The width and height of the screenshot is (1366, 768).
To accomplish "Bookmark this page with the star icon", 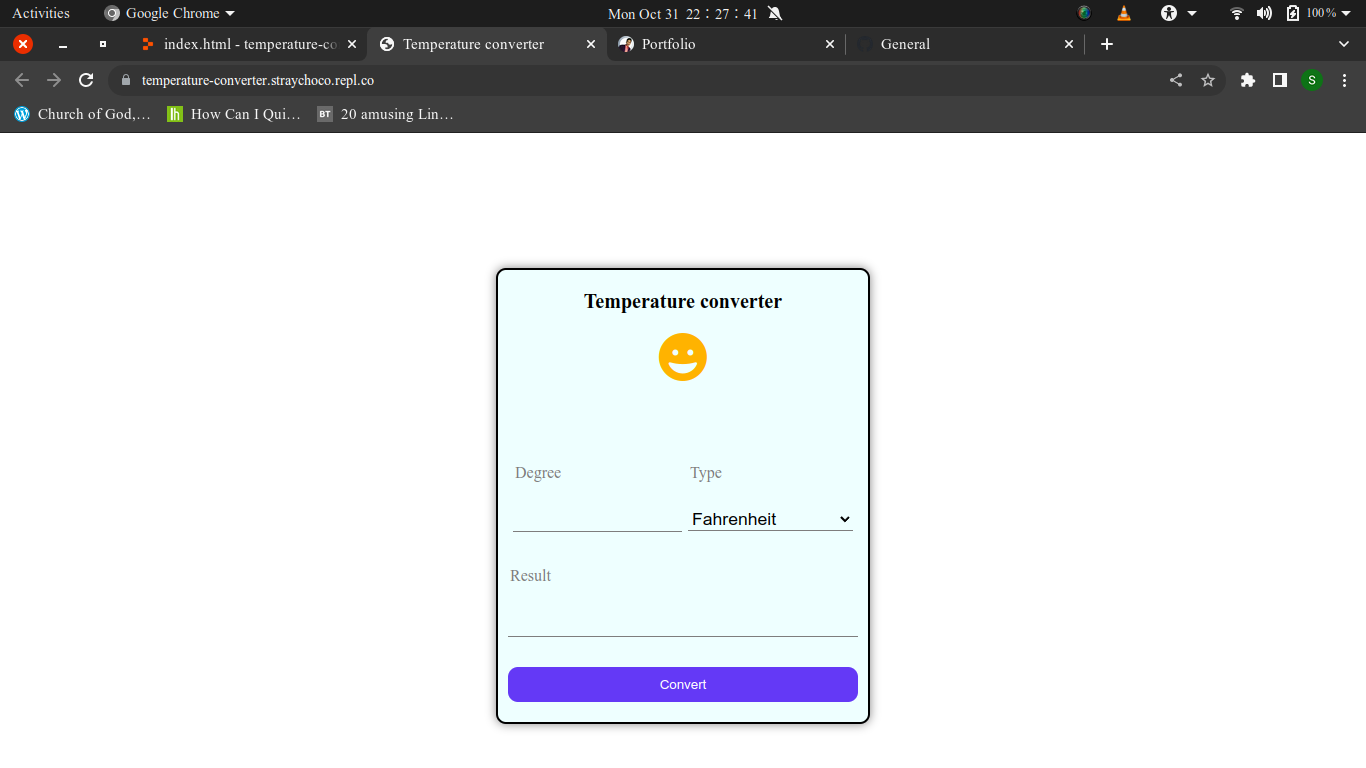I will pyautogui.click(x=1208, y=80).
